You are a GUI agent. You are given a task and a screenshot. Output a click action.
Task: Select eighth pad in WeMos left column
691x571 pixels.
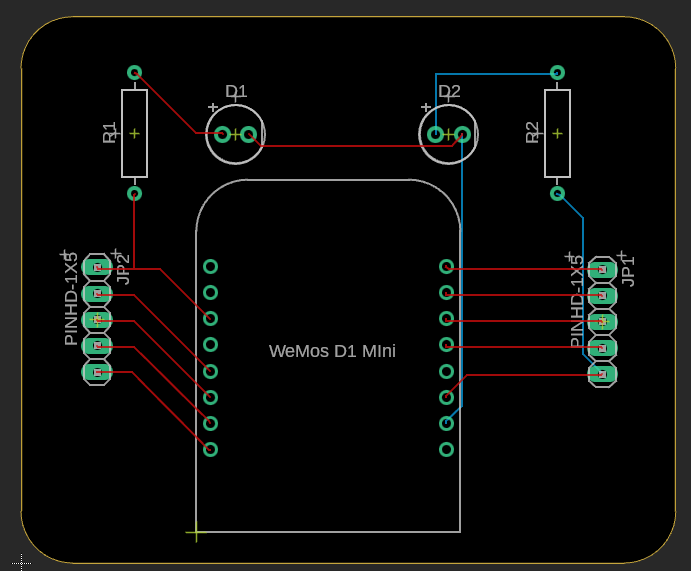coord(211,449)
